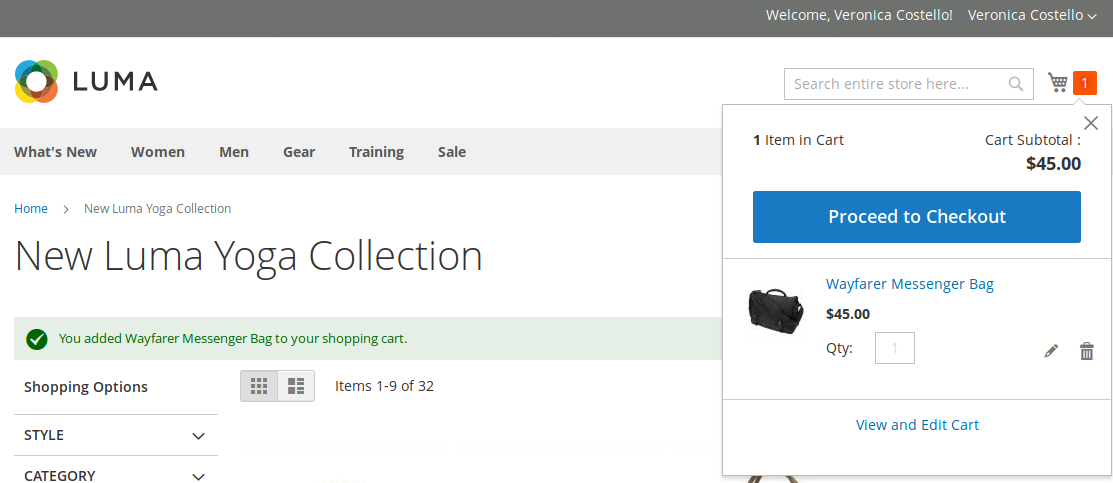Edit the Wayfarer Messenger Bag cart item

(x=1051, y=351)
